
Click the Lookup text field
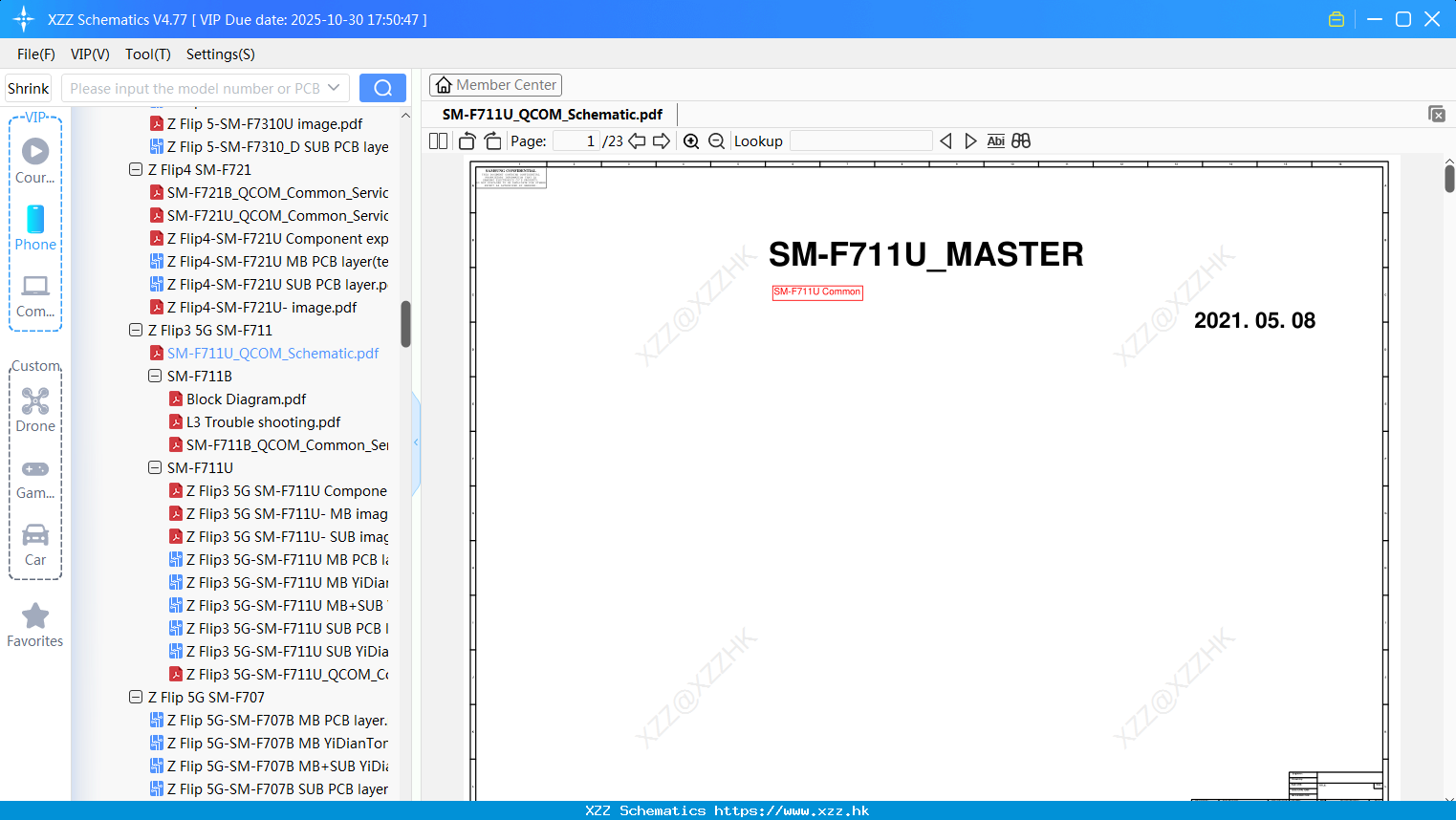[861, 141]
